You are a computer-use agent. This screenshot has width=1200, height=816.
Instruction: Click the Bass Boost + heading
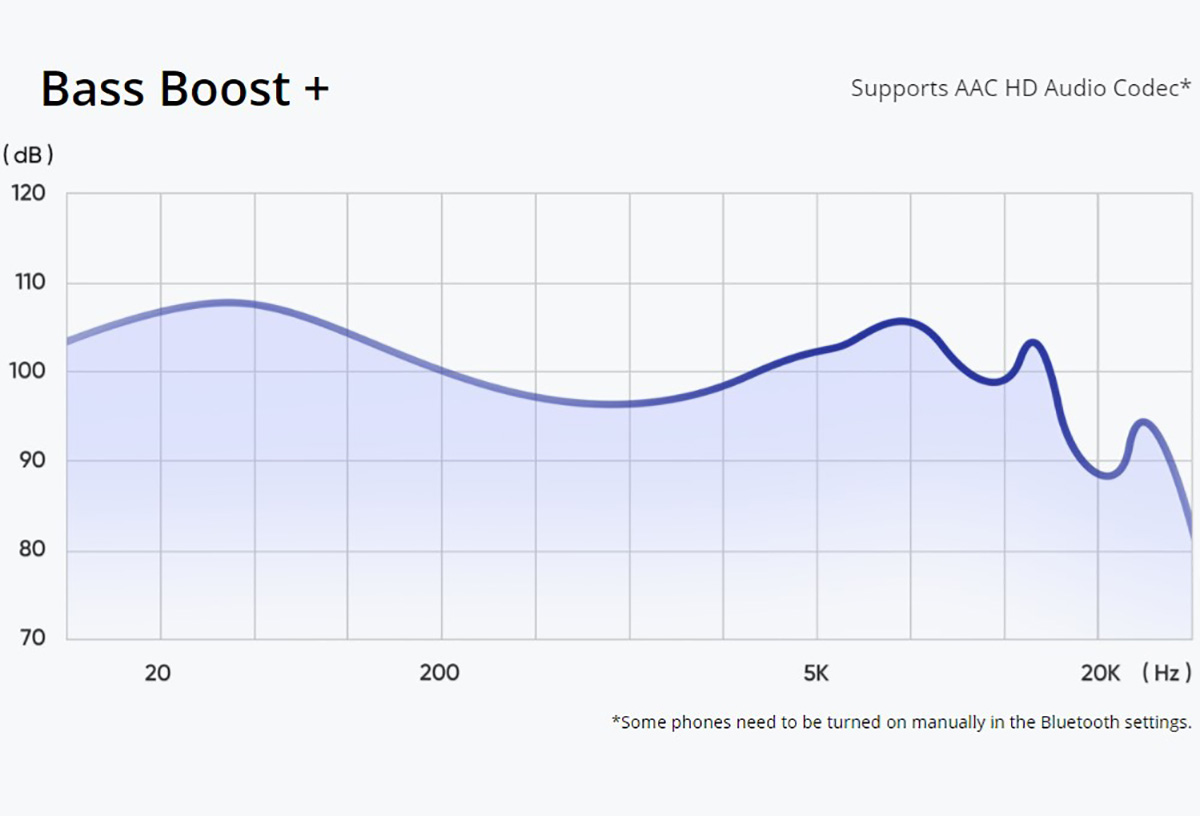(x=185, y=89)
